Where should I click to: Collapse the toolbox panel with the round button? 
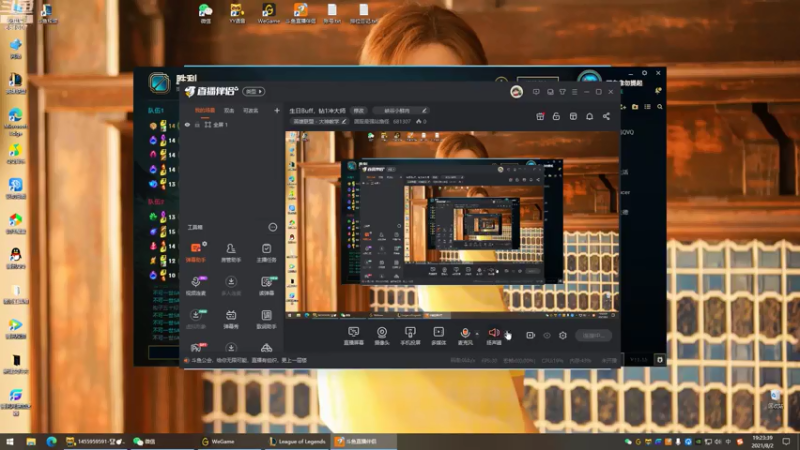(x=272, y=227)
